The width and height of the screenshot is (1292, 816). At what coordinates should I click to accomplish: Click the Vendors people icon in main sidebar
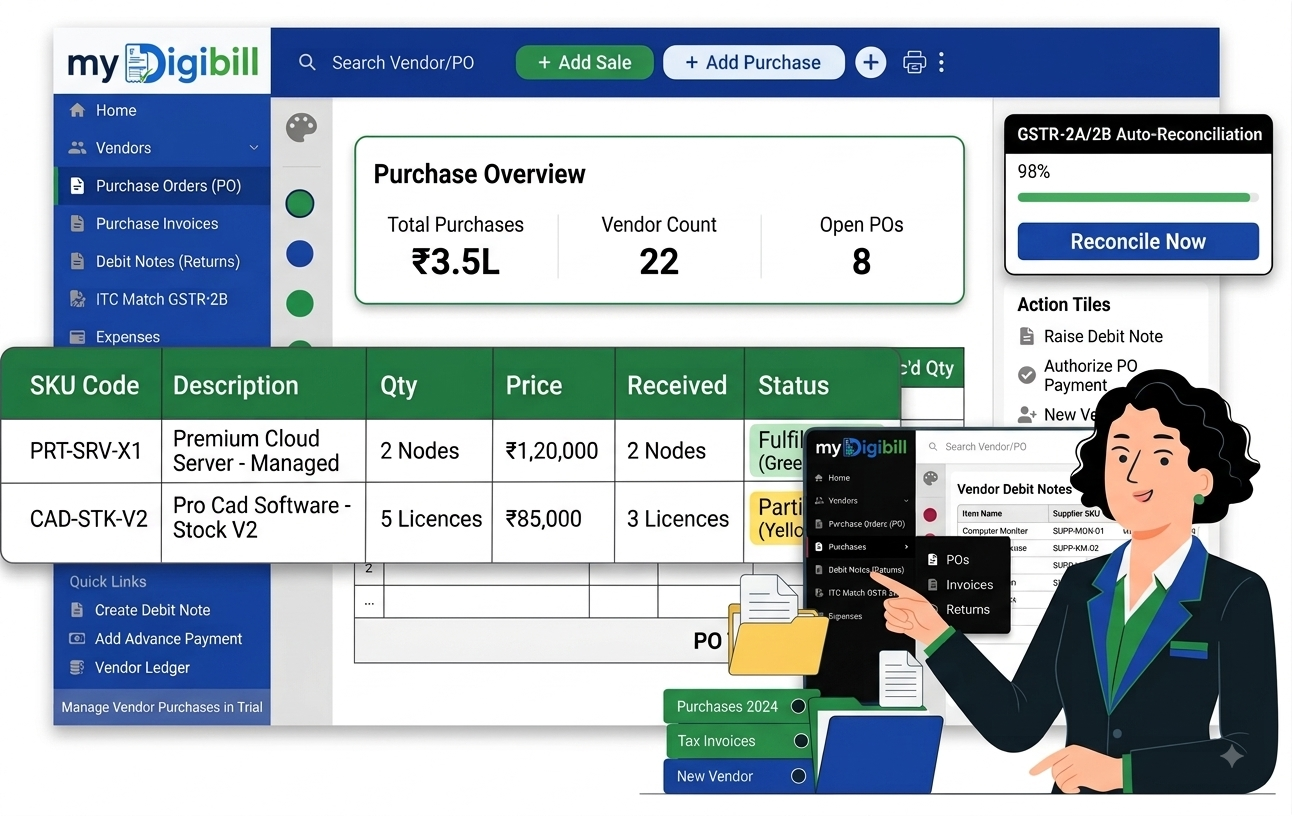[77, 148]
